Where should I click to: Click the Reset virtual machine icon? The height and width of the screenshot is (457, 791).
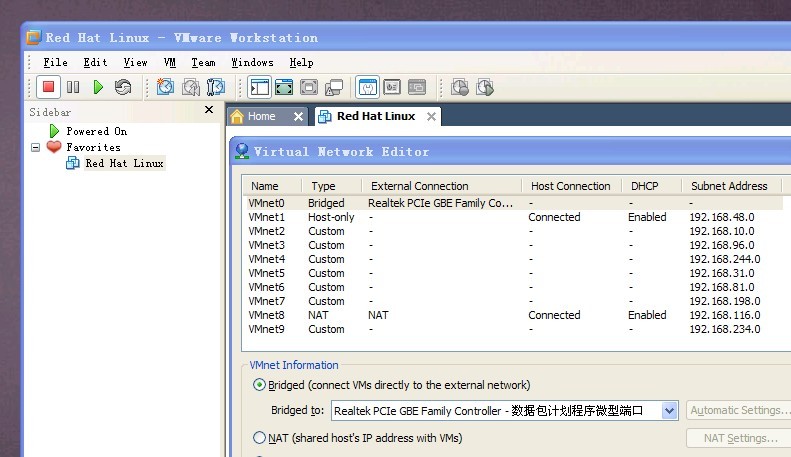(x=123, y=88)
